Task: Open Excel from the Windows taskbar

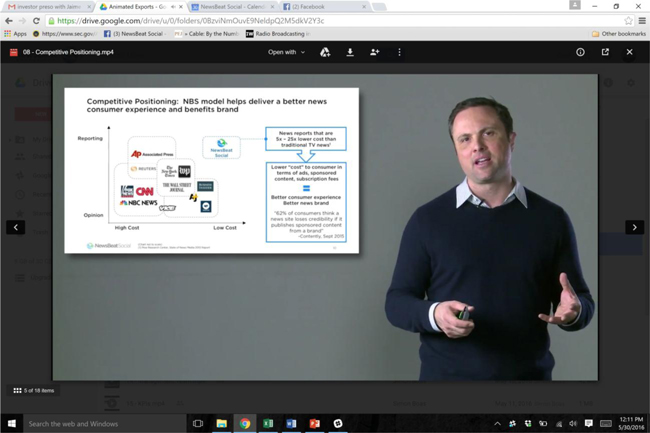Action: point(268,423)
